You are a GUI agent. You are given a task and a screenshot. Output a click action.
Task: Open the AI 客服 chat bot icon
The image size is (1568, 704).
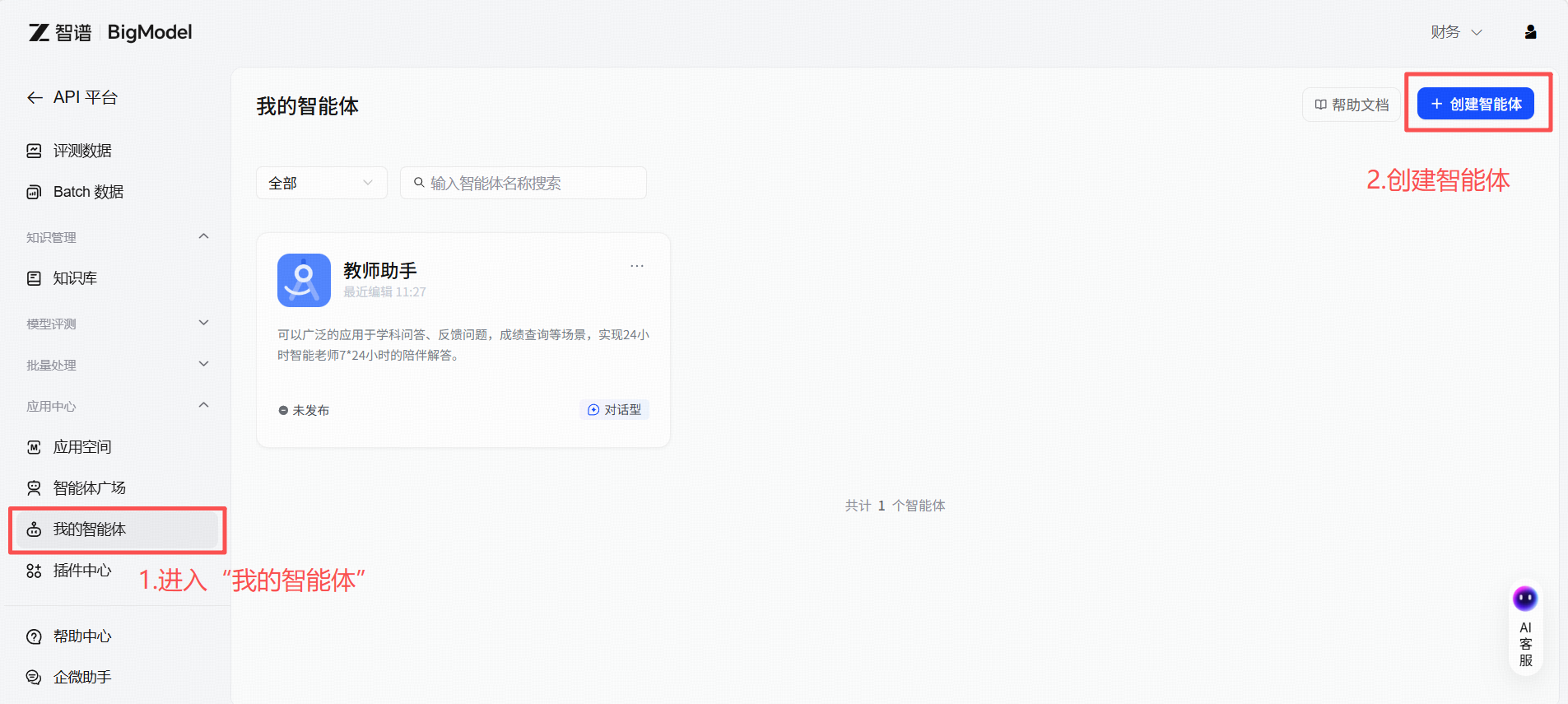coord(1524,599)
